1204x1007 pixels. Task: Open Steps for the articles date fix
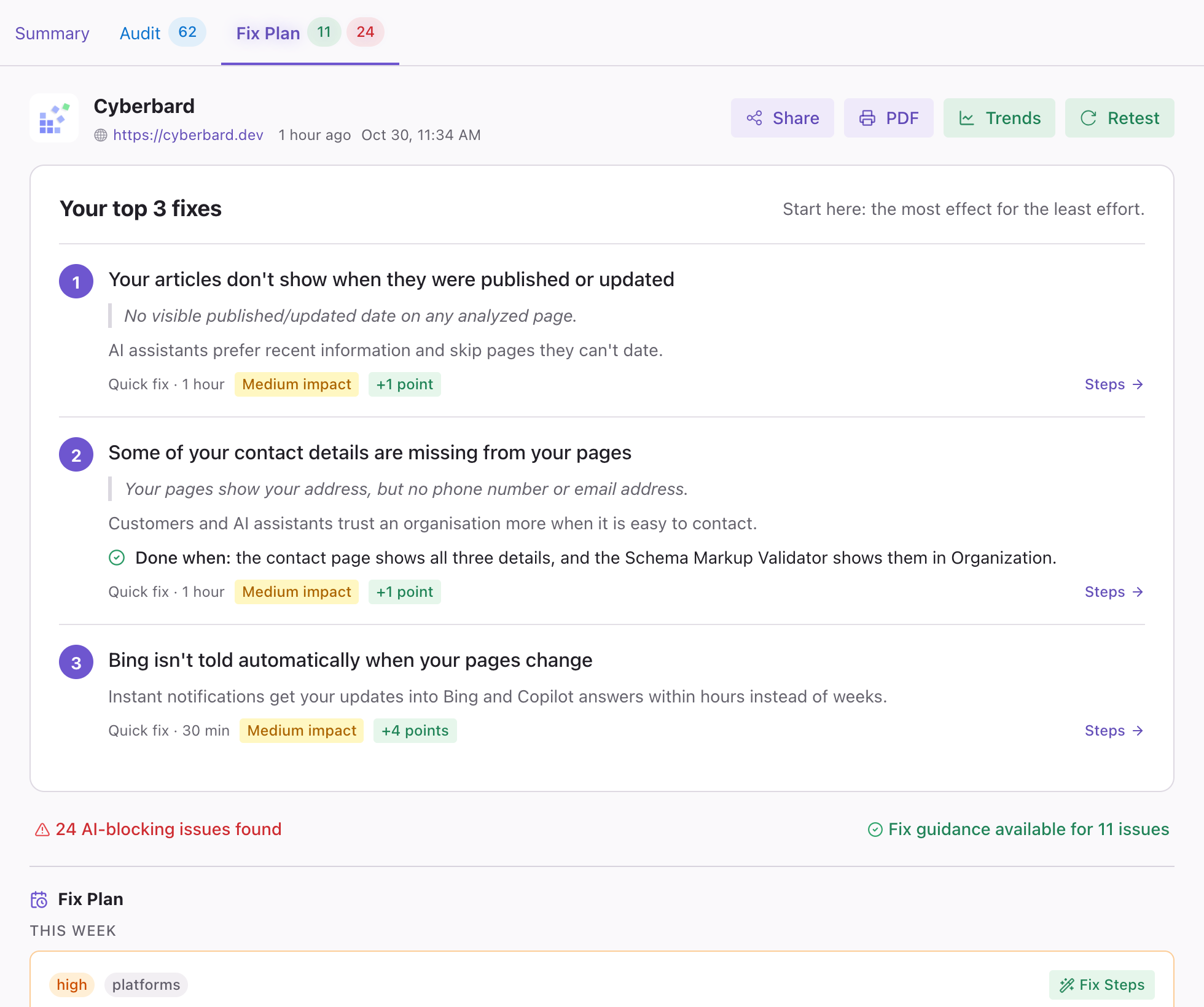(x=1114, y=384)
